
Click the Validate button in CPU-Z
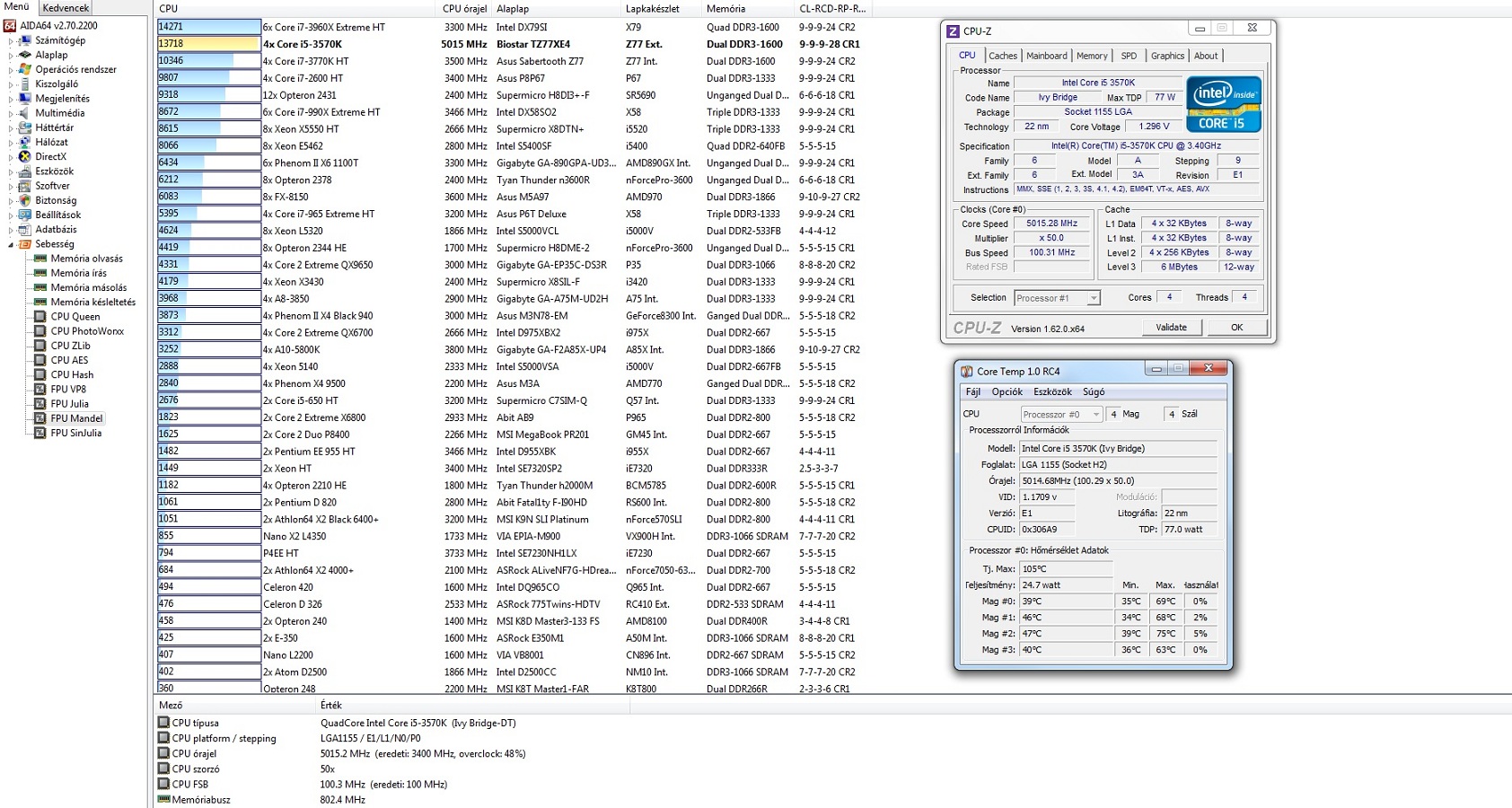(x=1171, y=328)
